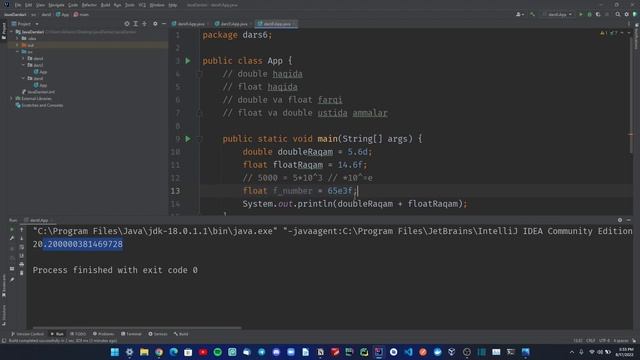The image size is (640, 360).
Task: Toggle scroll to end in Run console
Action: pos(22,256)
